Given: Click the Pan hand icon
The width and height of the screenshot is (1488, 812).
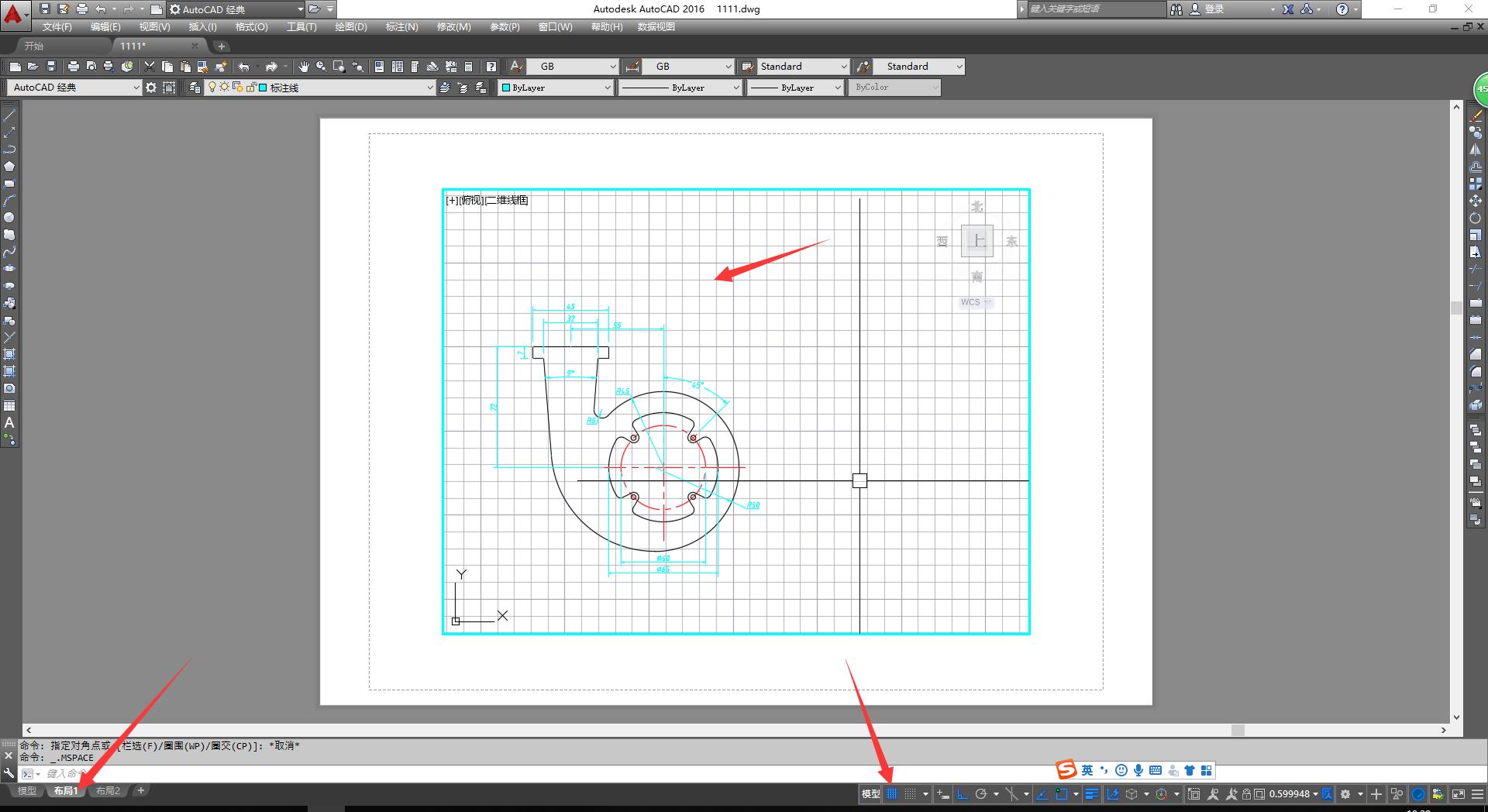Looking at the screenshot, I should tap(304, 67).
